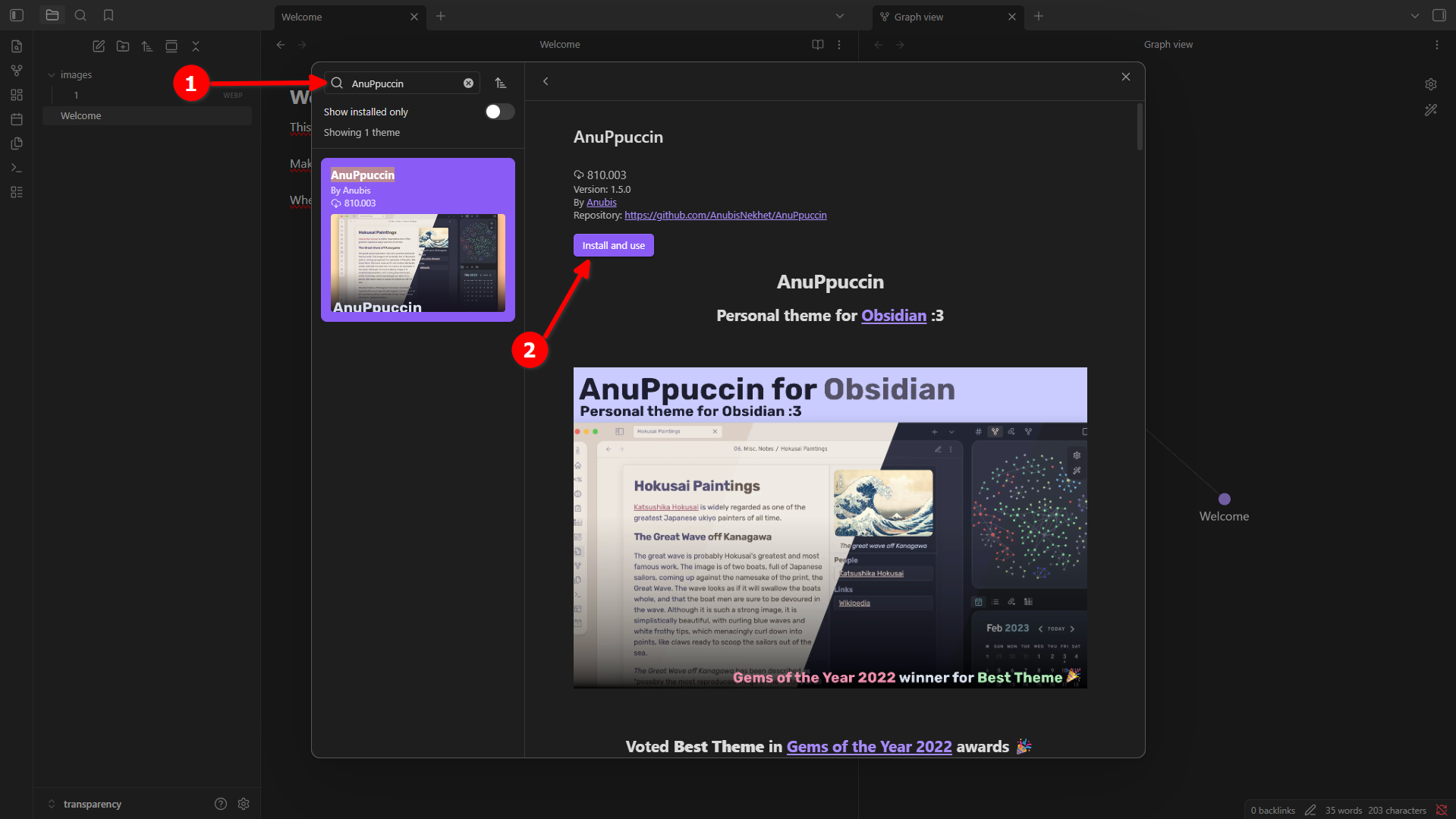This screenshot has width=1456, height=819.
Task: Expand the Welcome tab list dropdown
Action: [x=839, y=16]
